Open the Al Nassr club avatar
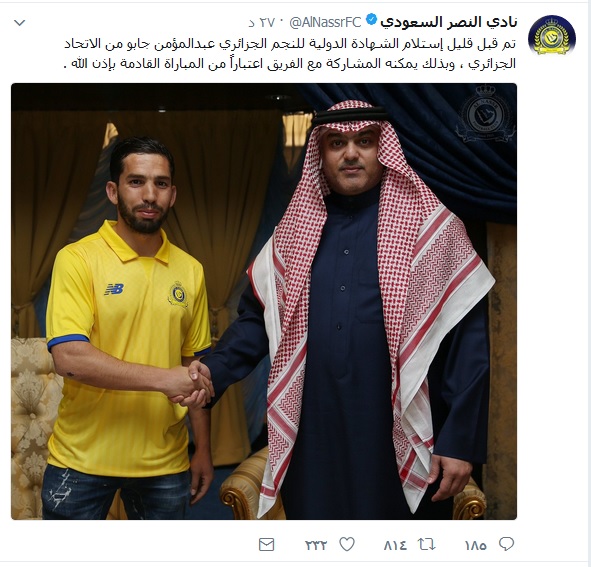Image resolution: width=591 pixels, height=567 pixels. (x=551, y=35)
